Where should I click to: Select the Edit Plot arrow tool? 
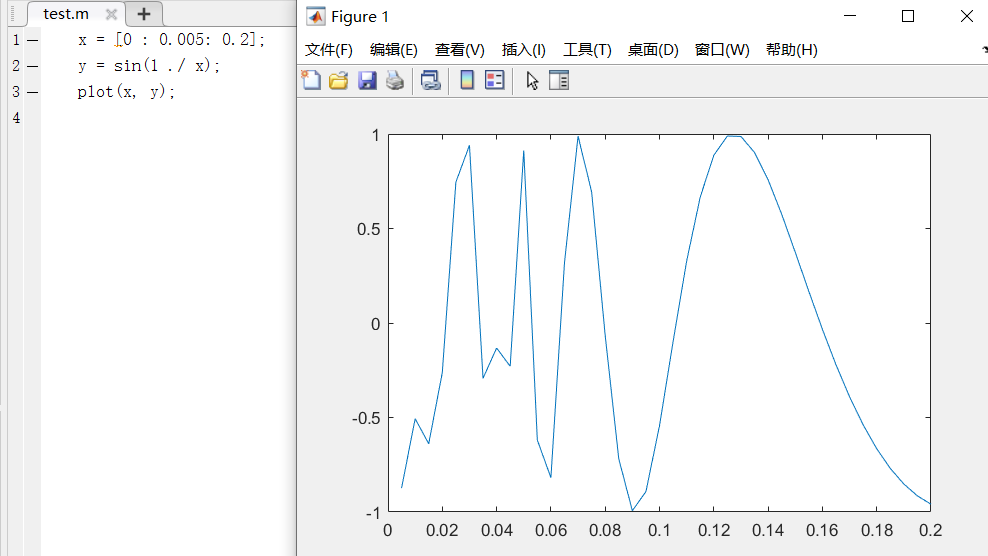pos(532,81)
